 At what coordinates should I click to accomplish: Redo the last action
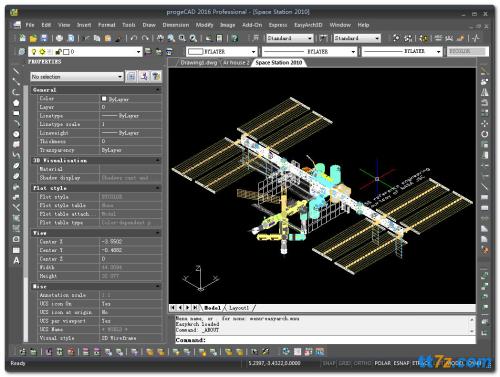[x=145, y=38]
